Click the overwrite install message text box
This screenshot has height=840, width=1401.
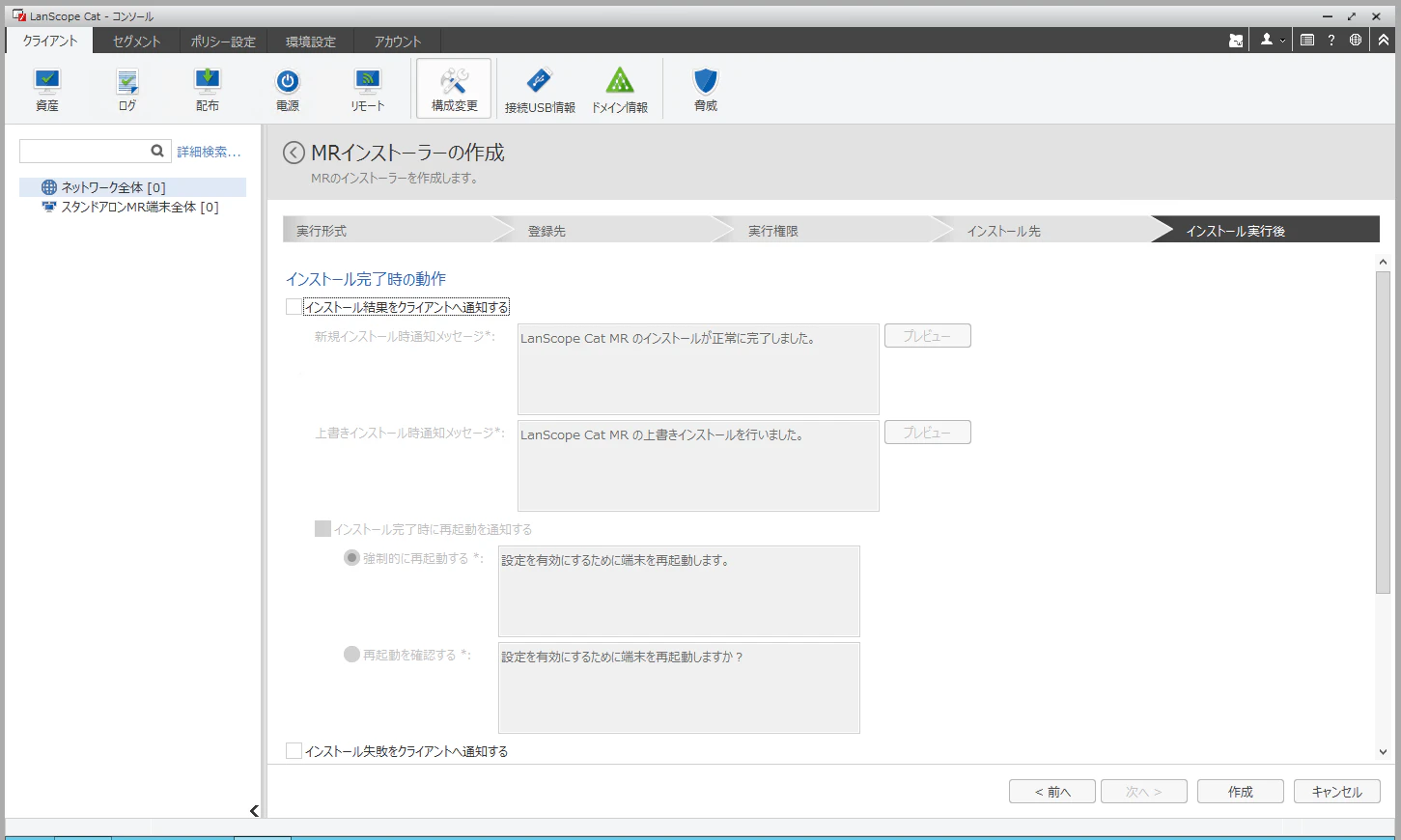coord(698,465)
